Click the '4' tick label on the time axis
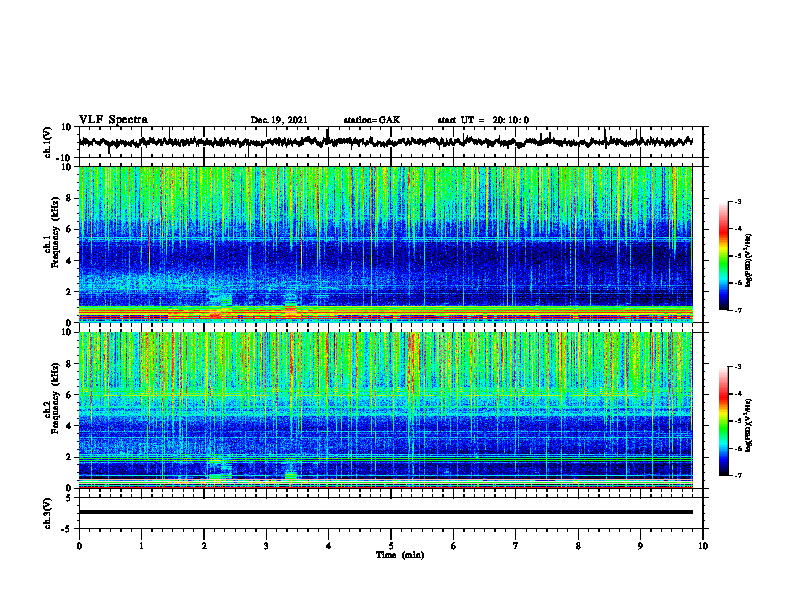This screenshot has height=612, width=792. [329, 546]
